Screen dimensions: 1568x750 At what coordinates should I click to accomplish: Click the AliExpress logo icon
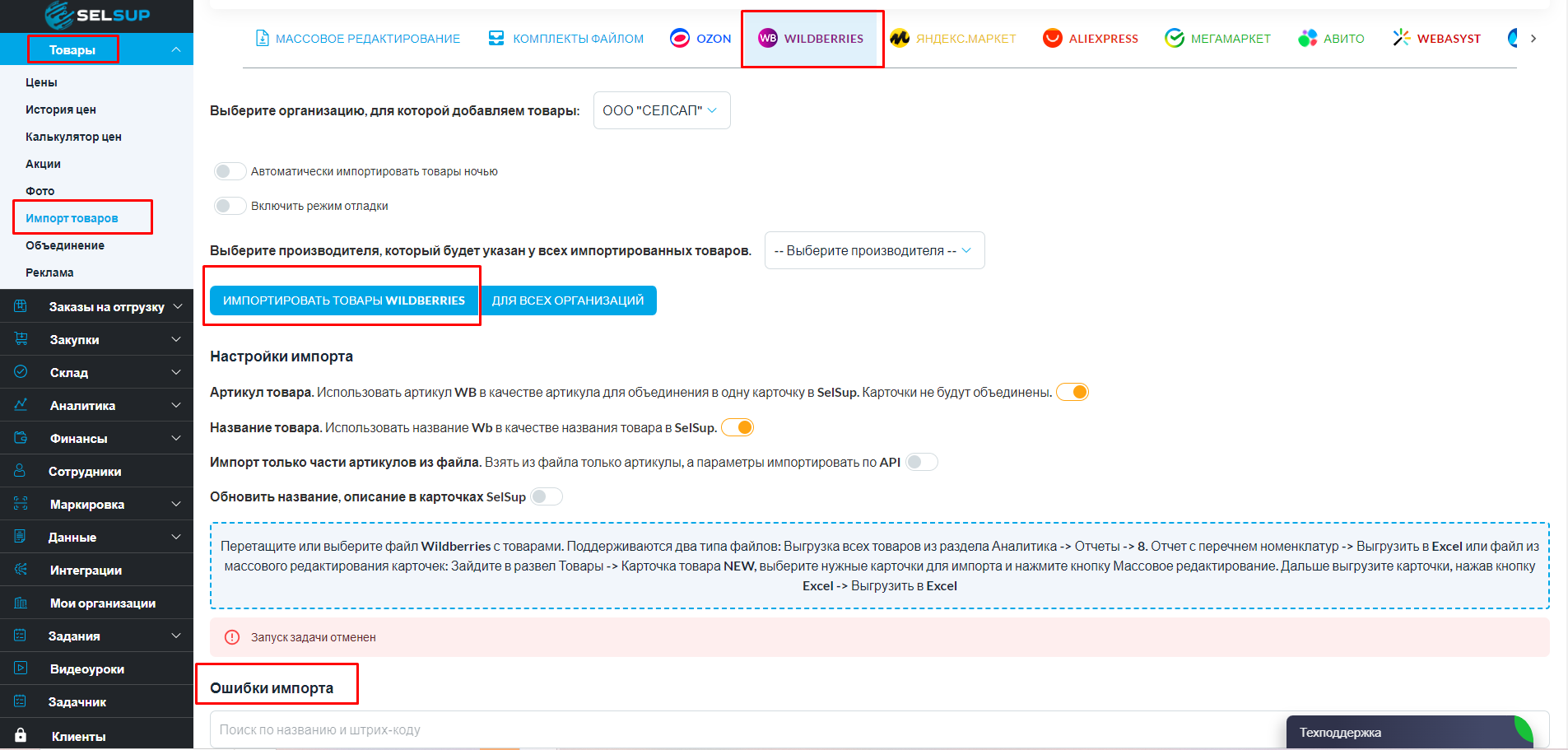pos(1053,38)
